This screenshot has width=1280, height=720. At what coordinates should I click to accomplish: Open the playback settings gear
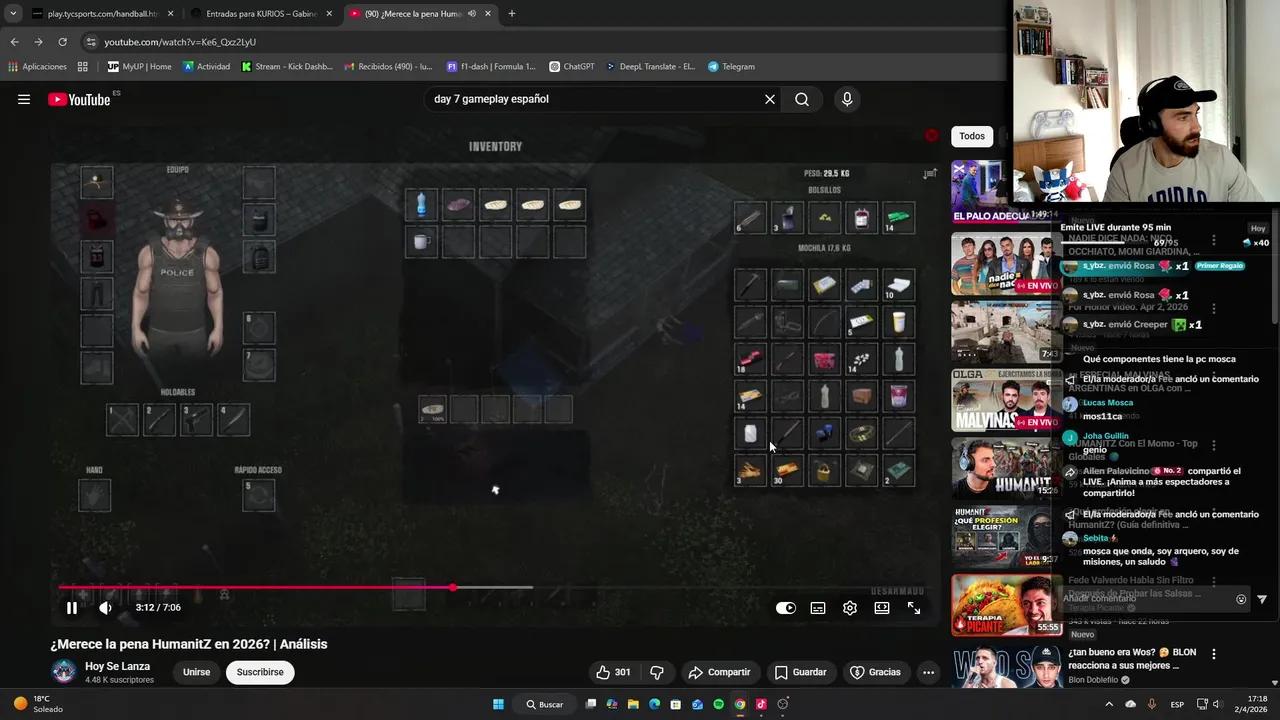[x=850, y=607]
